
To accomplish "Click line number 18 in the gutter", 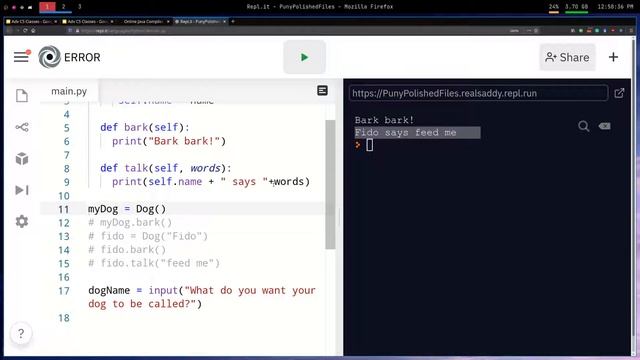I will click(x=64, y=318).
